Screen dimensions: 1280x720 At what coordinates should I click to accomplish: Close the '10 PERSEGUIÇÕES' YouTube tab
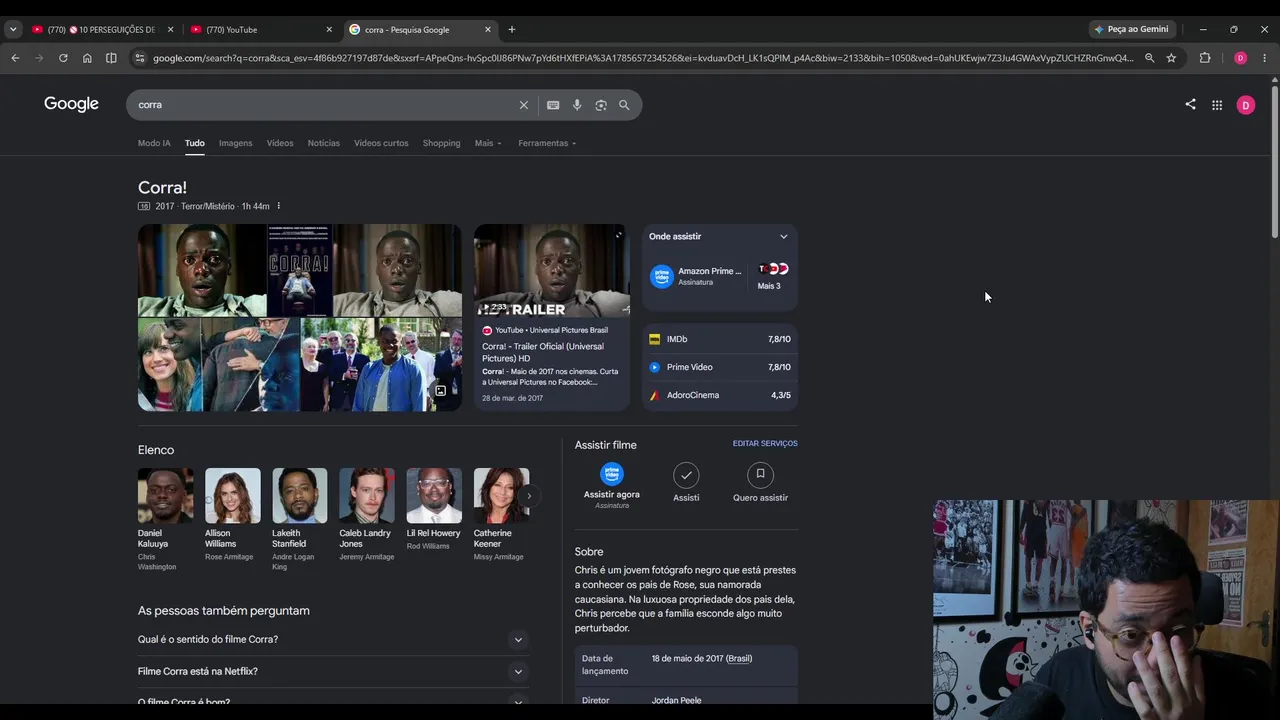point(170,30)
